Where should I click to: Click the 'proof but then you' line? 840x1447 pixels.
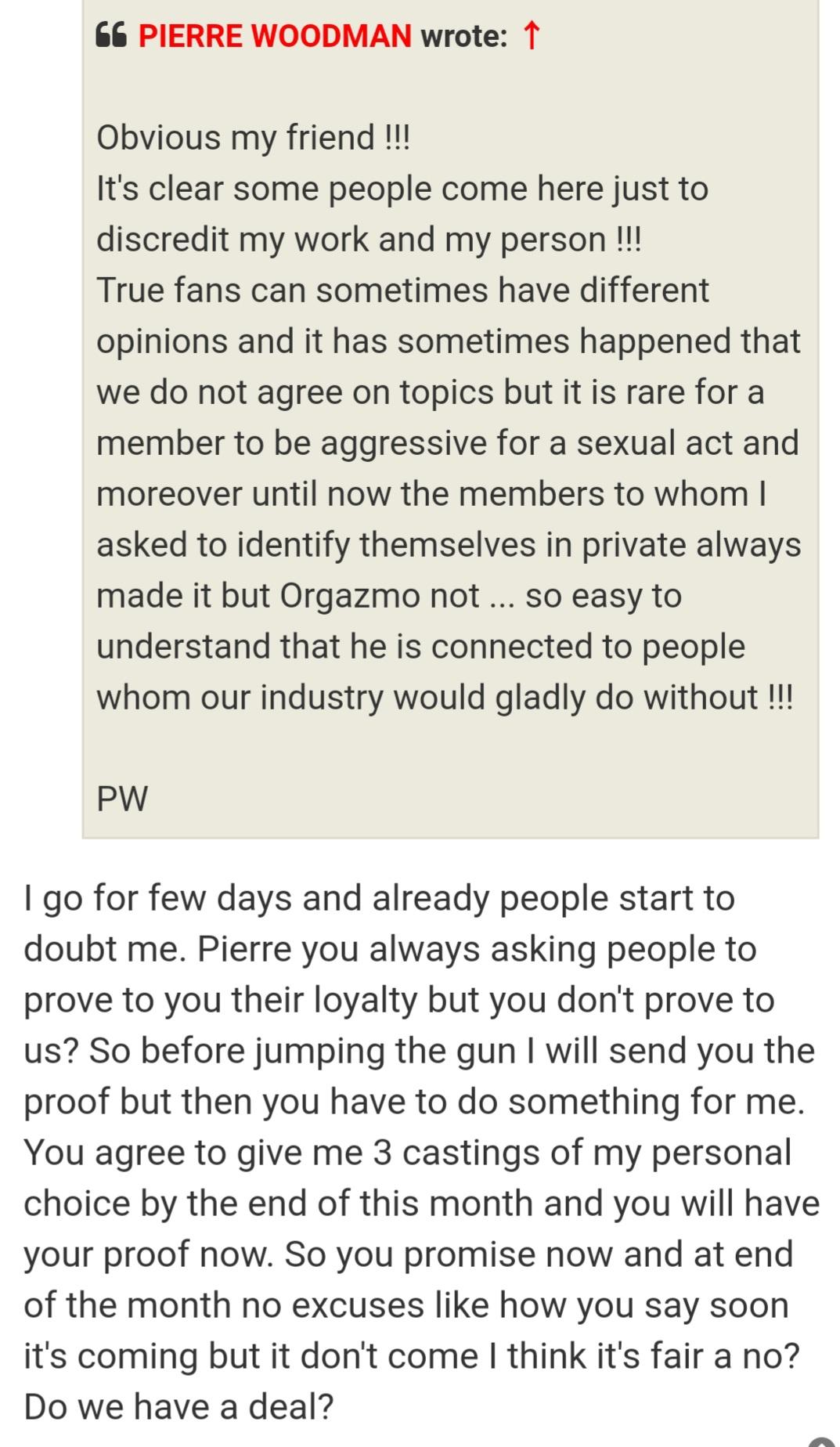pos(413,1102)
